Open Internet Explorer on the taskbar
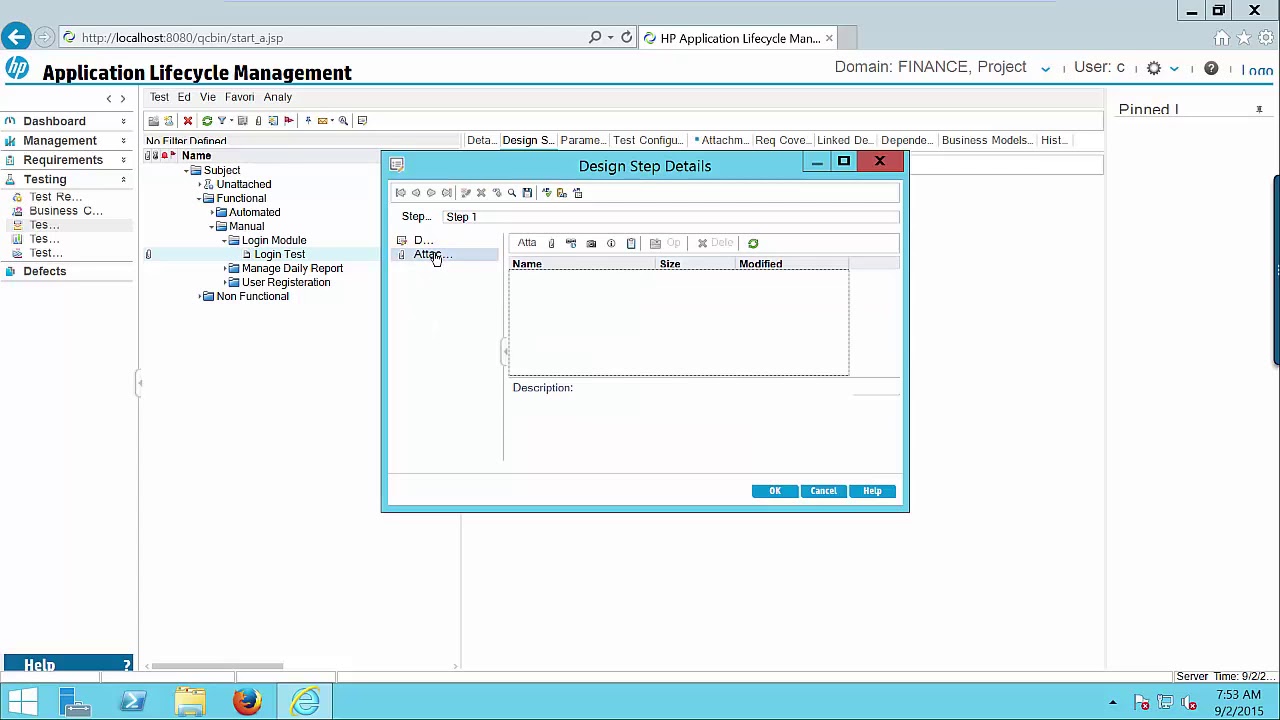The width and height of the screenshot is (1280, 720). 305,701
